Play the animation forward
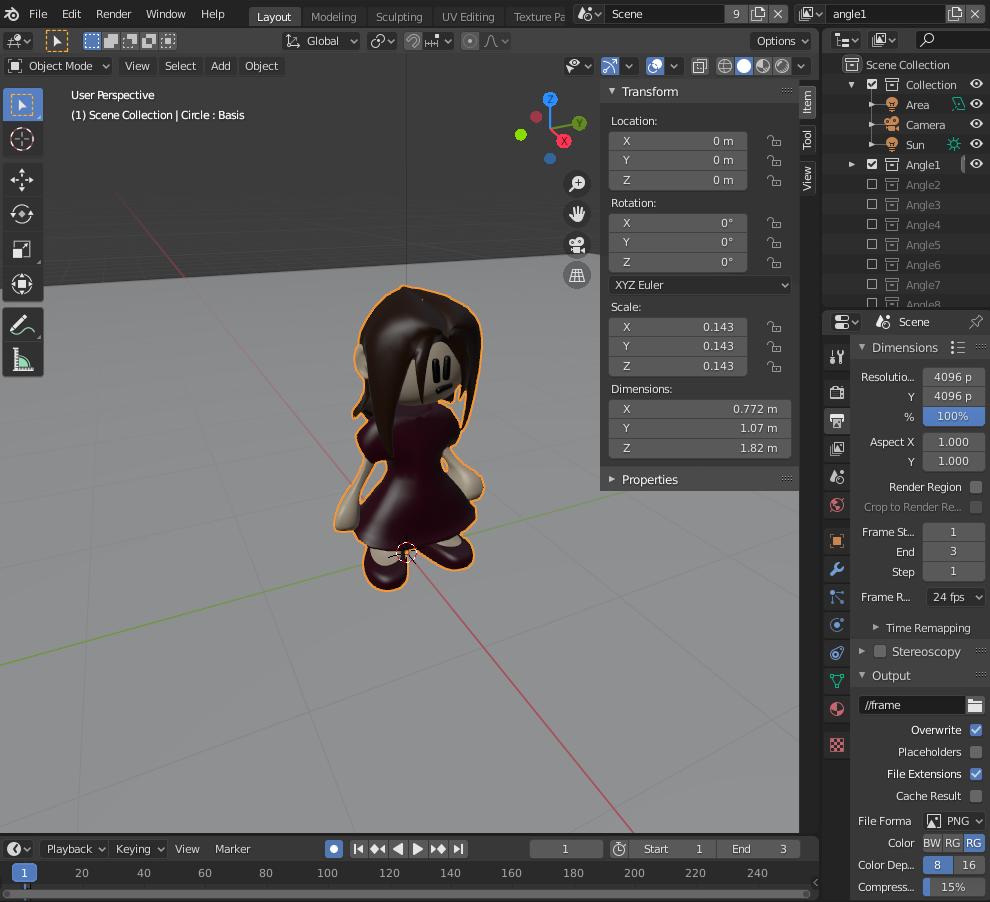 (417, 850)
